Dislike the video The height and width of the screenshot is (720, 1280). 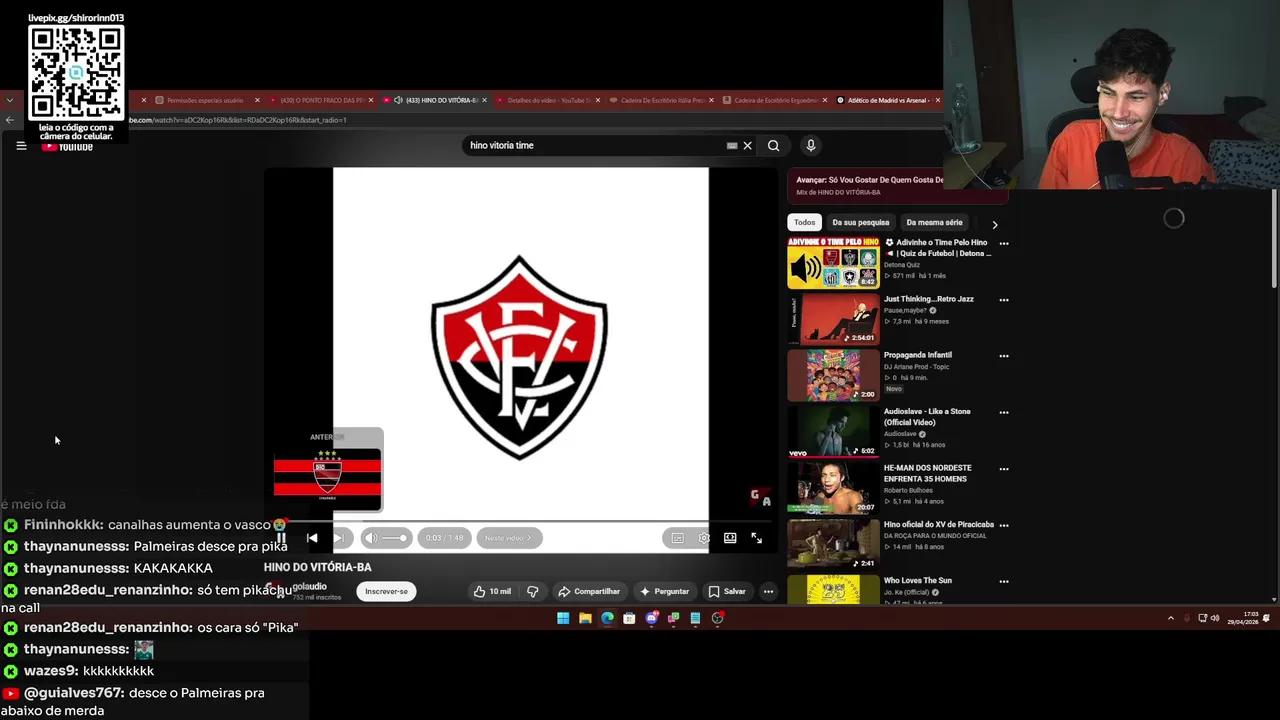point(532,591)
